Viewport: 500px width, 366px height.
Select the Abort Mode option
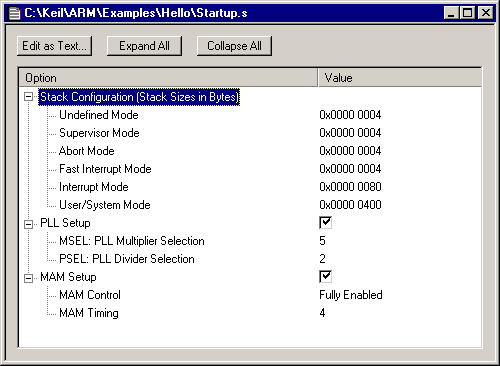point(87,151)
